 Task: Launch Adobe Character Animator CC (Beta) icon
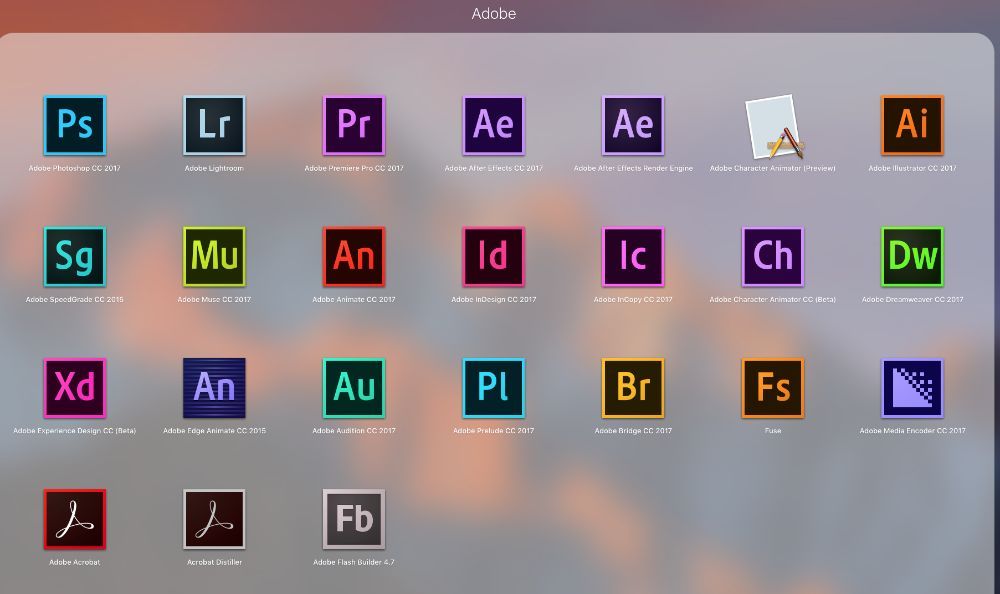click(x=773, y=256)
